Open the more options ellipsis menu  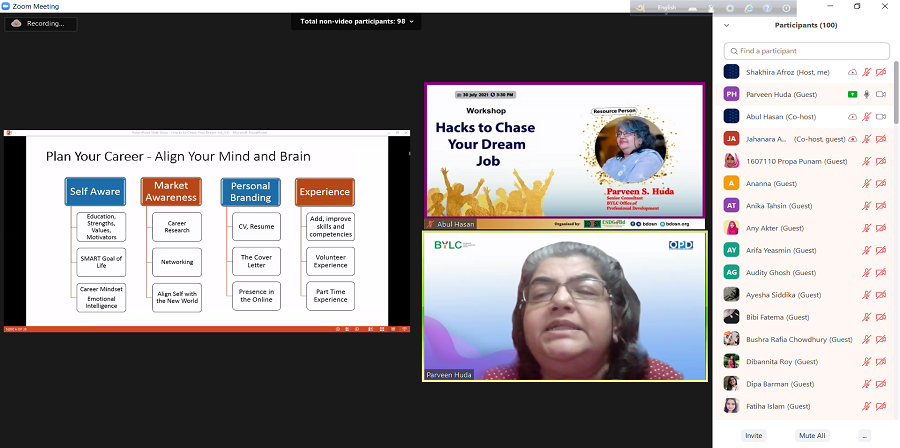pyautogui.click(x=864, y=436)
